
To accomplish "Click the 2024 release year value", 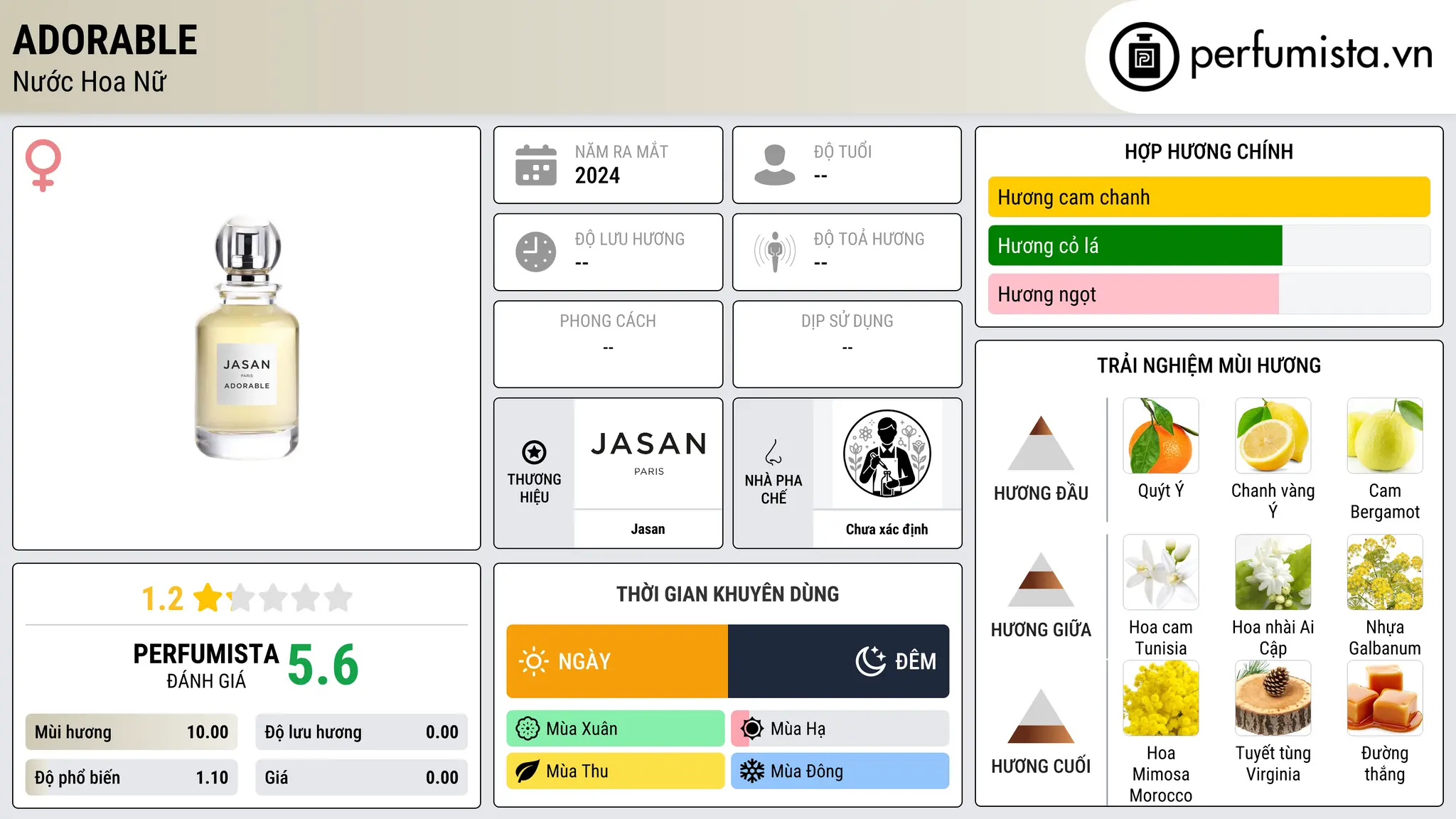I will point(597,176).
